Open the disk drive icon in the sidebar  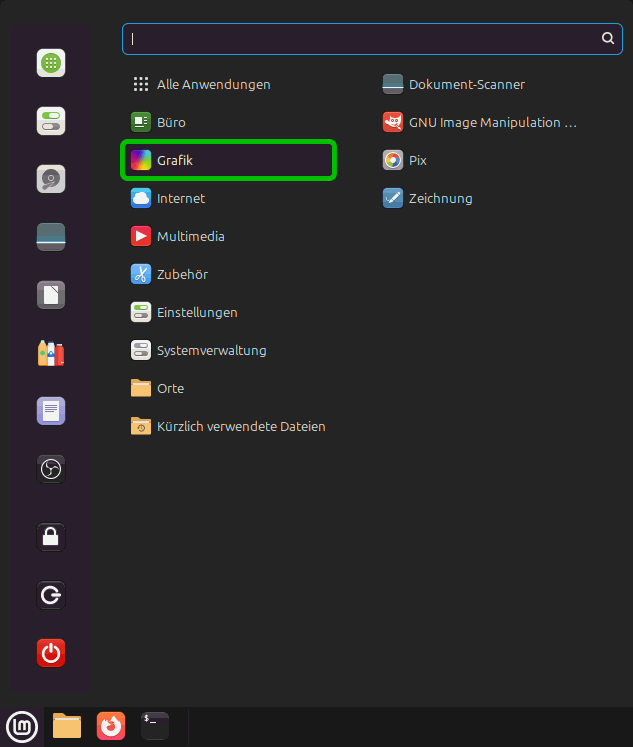(x=51, y=179)
